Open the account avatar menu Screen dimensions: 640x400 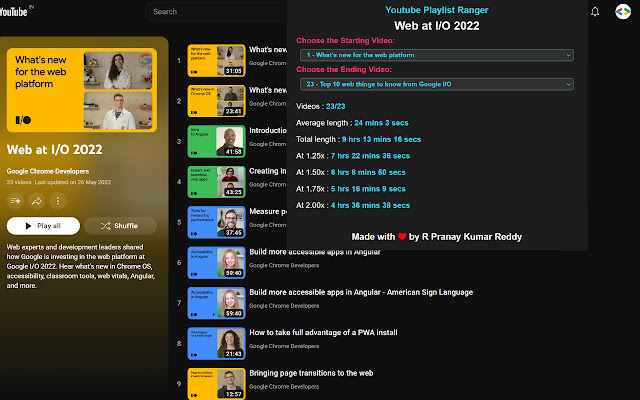click(623, 11)
